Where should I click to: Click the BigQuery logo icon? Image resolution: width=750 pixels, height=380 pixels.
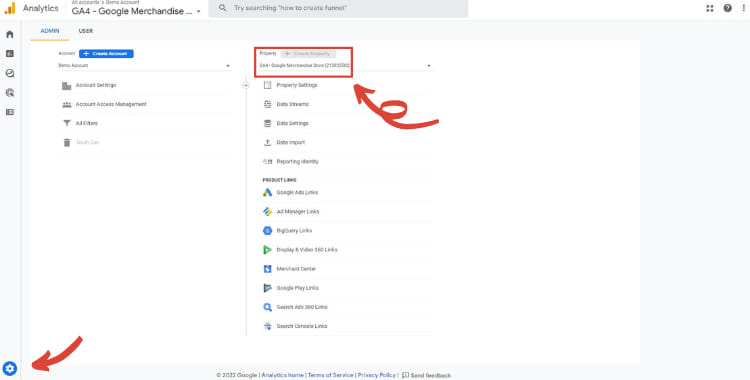[267, 231]
